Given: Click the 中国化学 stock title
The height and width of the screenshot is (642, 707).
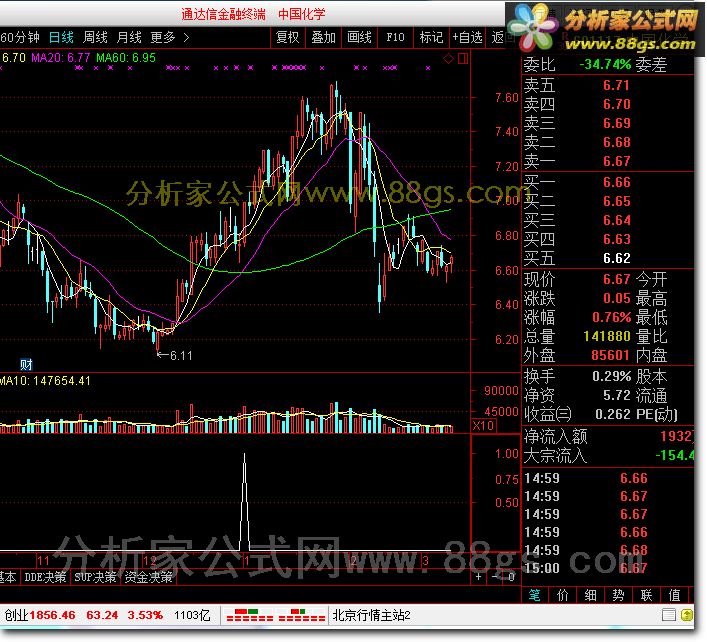Looking at the screenshot, I should 301,14.
